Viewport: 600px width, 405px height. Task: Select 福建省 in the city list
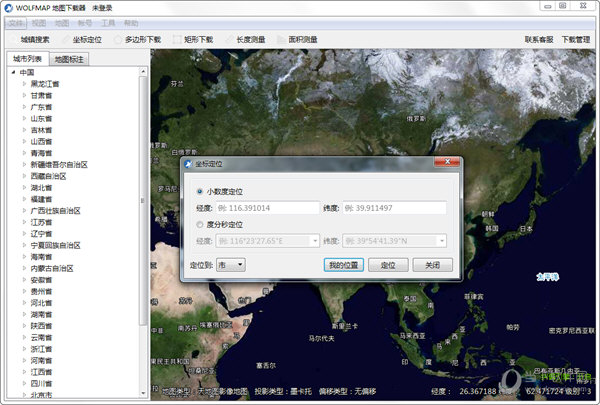point(41,199)
